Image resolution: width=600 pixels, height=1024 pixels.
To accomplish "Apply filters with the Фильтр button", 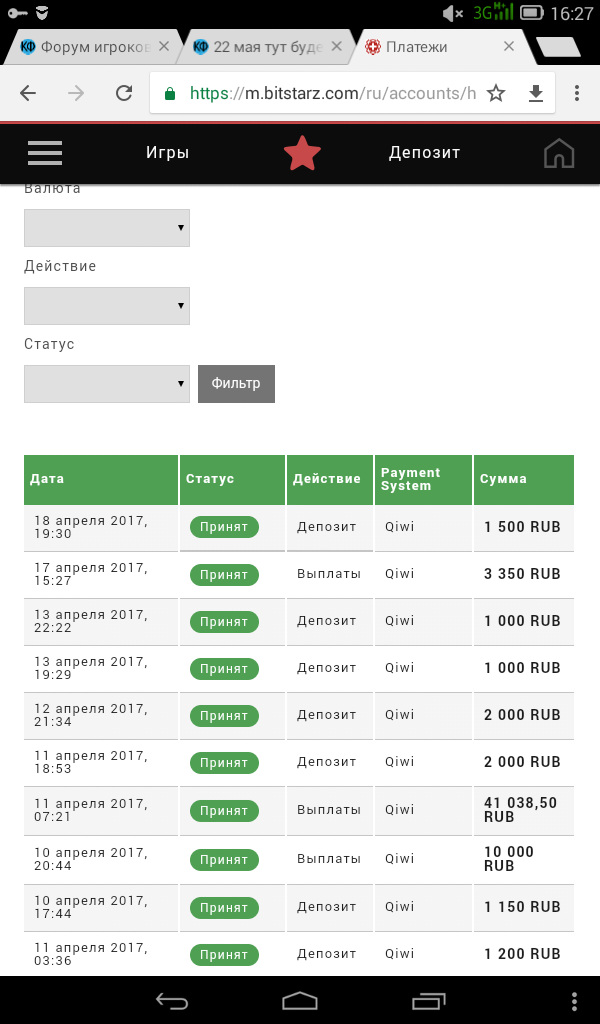I will [x=236, y=383].
